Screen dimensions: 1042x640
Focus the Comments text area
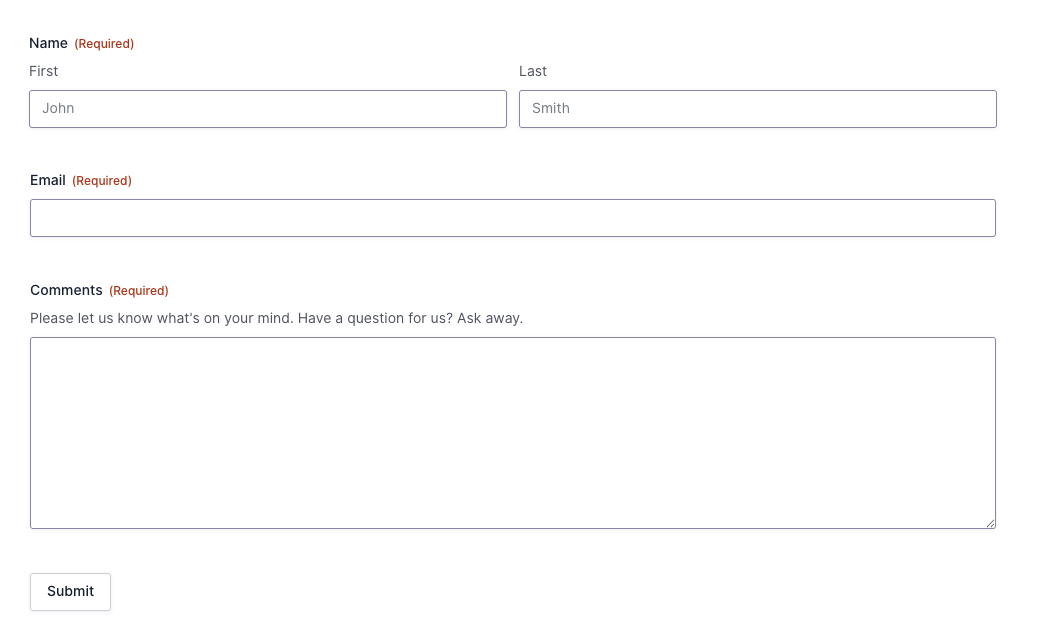tap(512, 432)
